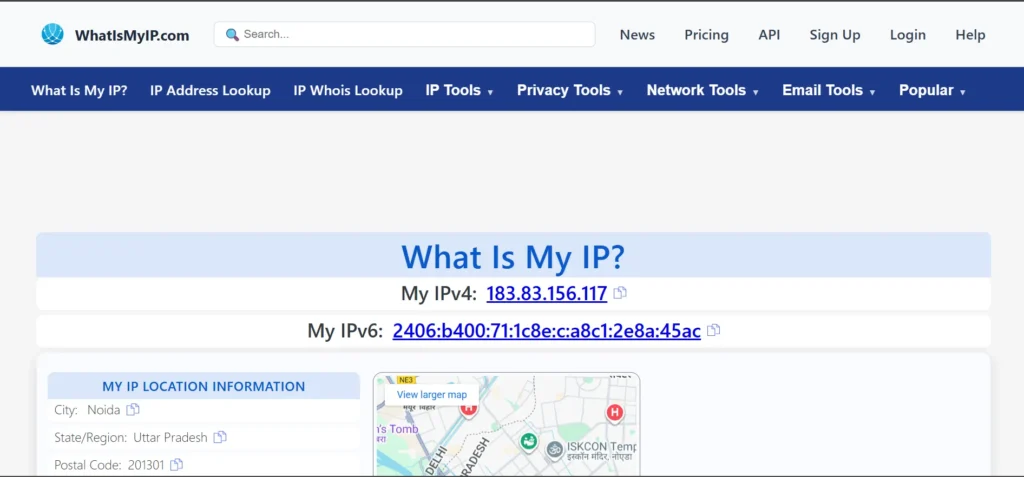Viewport: 1024px width, 477px height.
Task: Click the ISKCON Temple map marker
Action: click(x=554, y=450)
